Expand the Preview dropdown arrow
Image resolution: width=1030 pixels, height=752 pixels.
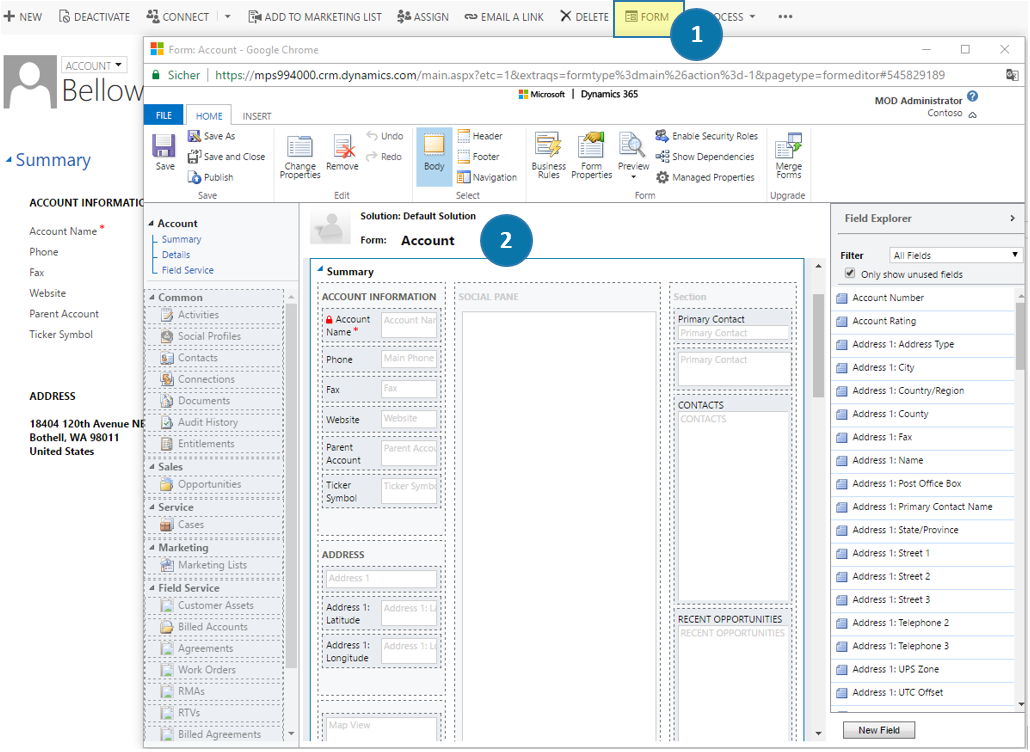click(x=633, y=178)
